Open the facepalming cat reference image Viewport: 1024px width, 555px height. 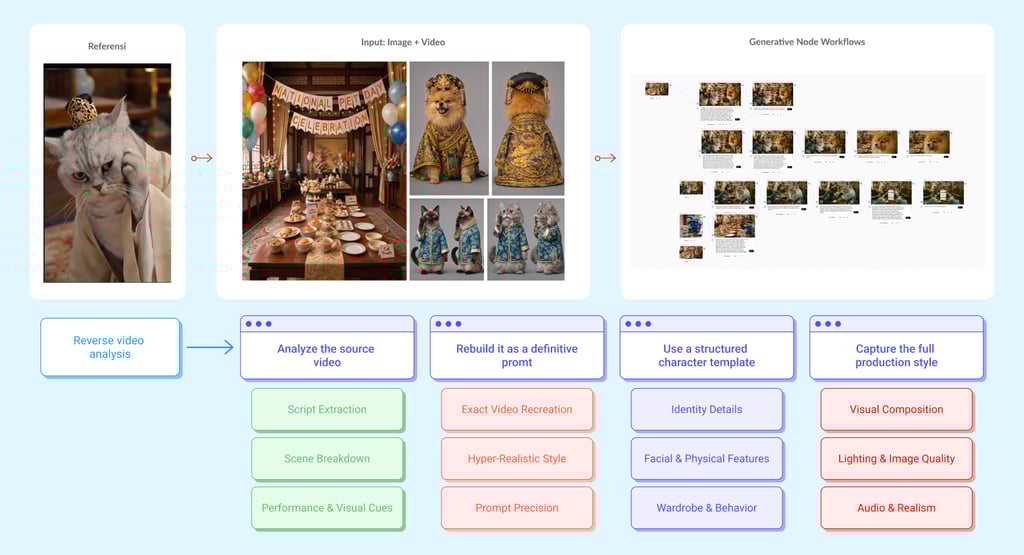click(107, 173)
